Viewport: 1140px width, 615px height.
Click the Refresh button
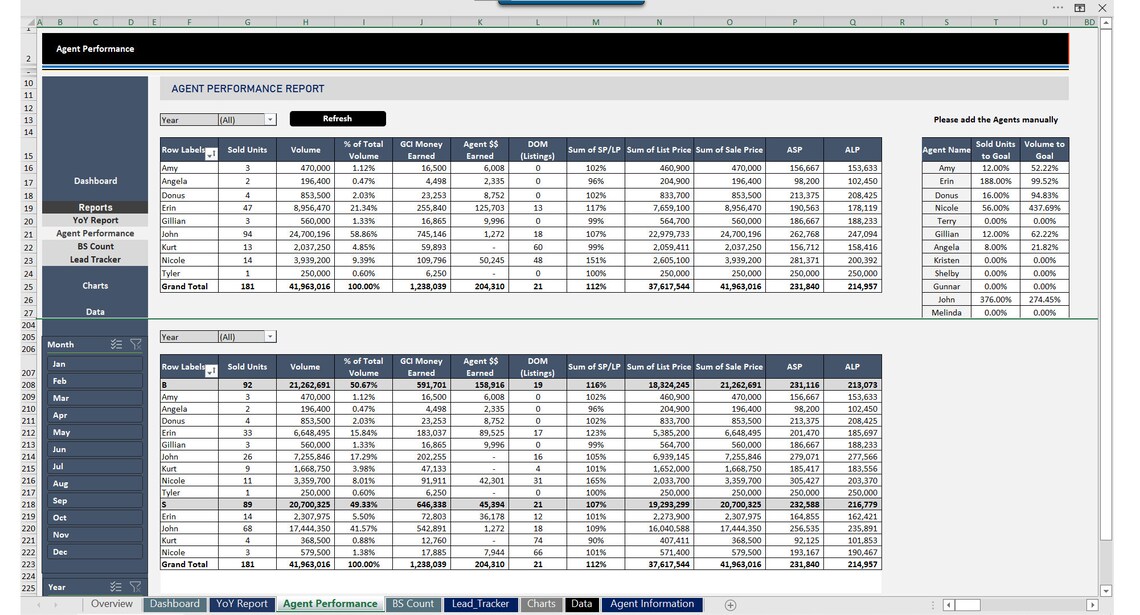pyautogui.click(x=337, y=118)
